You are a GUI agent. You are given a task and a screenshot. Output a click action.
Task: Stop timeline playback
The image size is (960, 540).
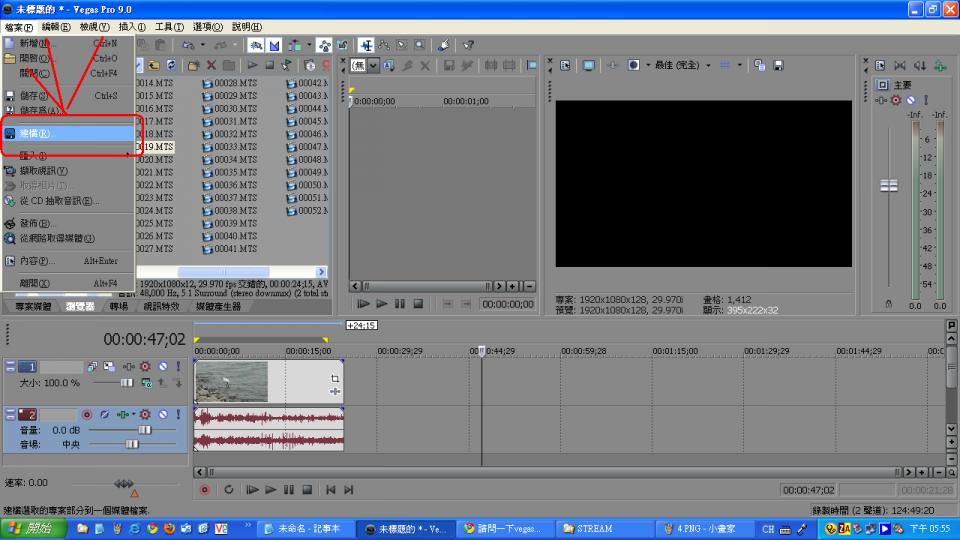pos(307,490)
